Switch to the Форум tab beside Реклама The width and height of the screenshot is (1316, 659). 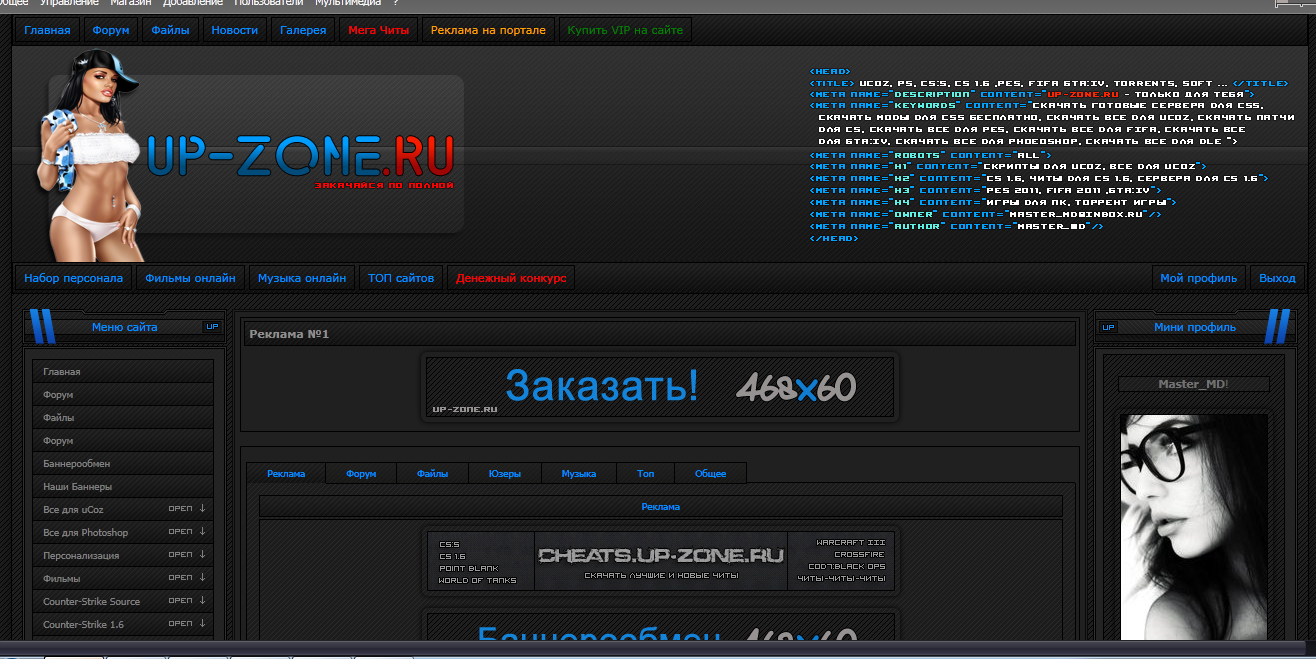(361, 473)
